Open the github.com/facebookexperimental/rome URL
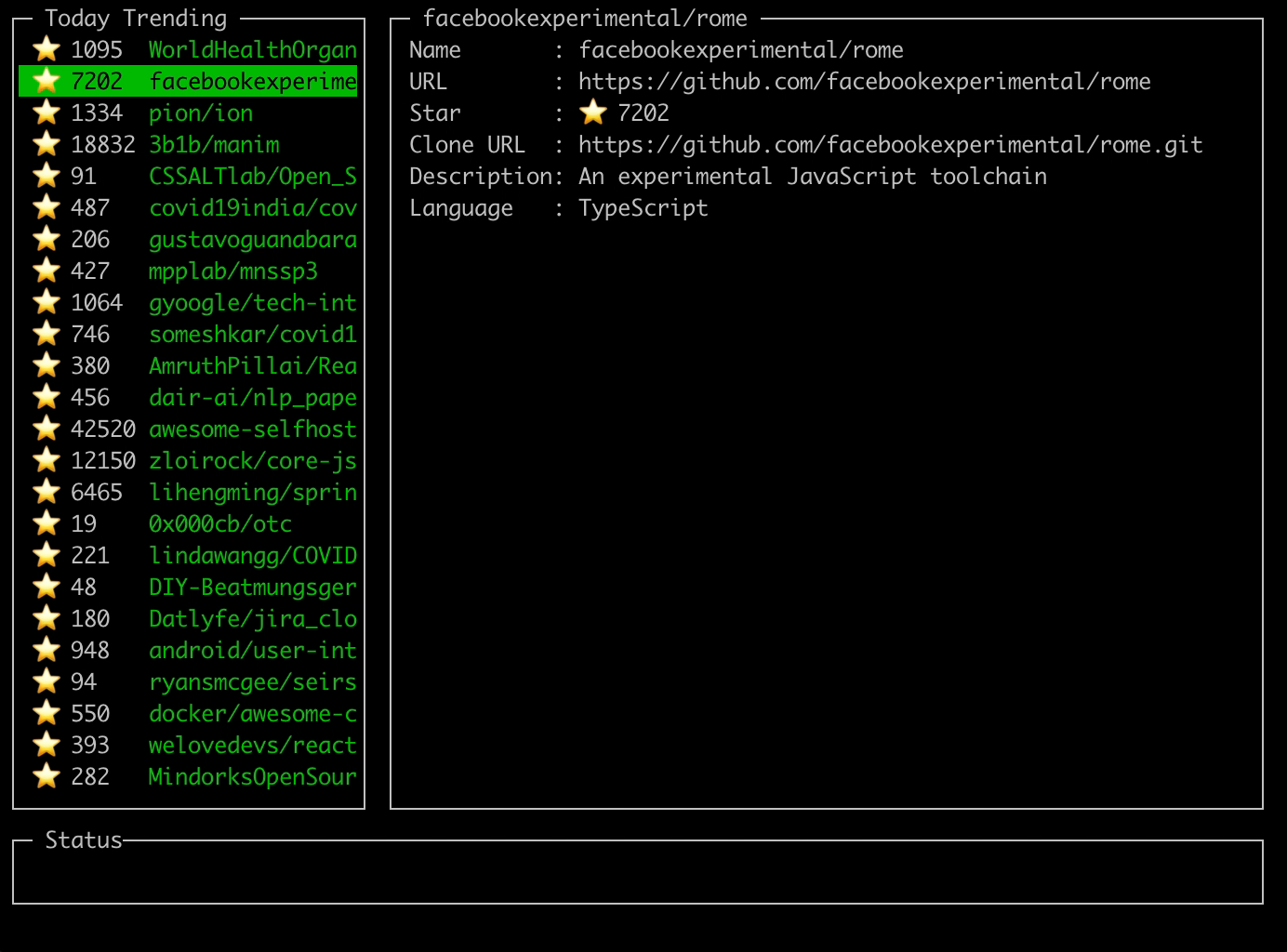 click(865, 82)
